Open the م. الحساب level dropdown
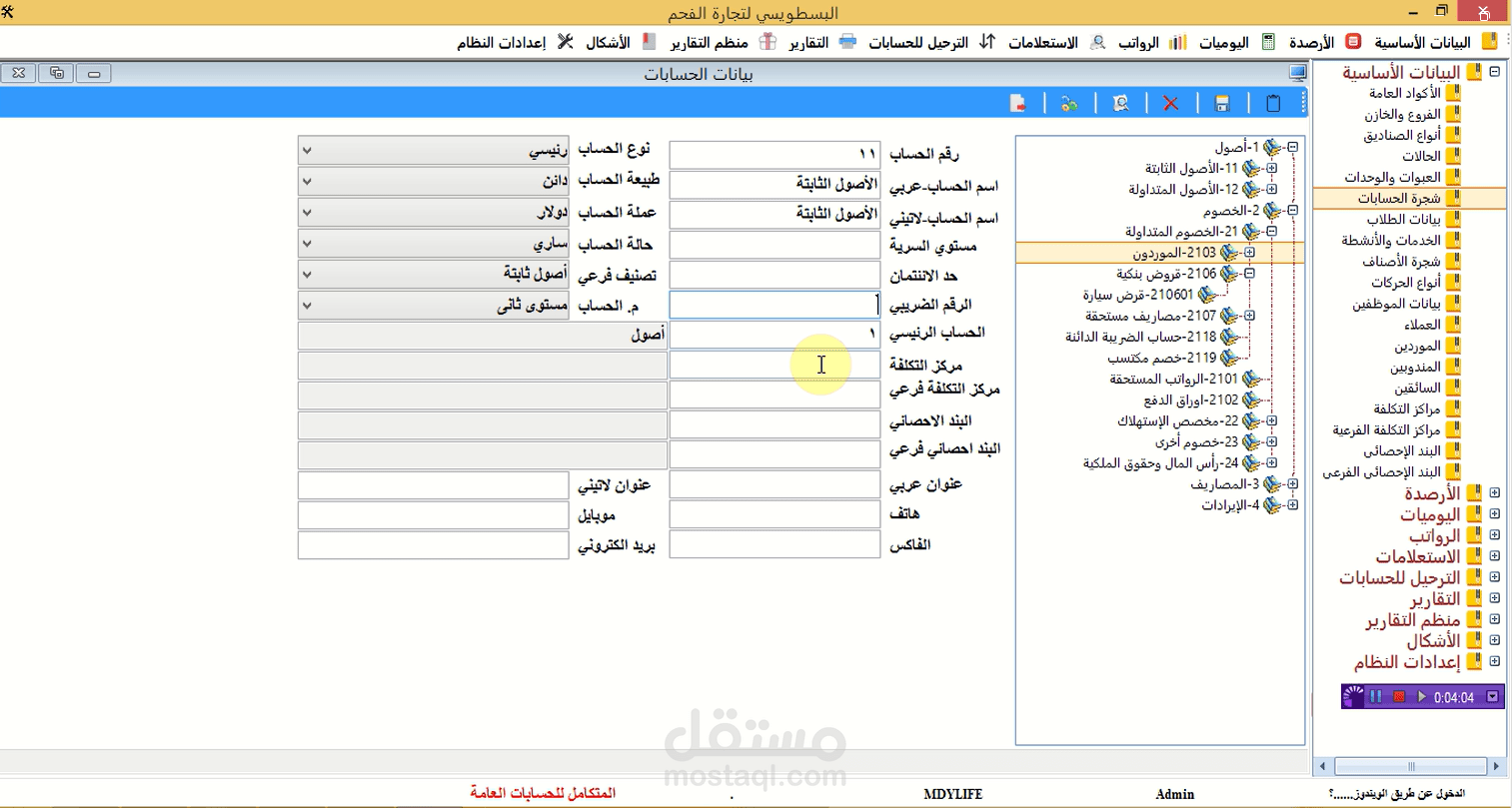Screen dimensions: 1512x808 click(x=433, y=306)
